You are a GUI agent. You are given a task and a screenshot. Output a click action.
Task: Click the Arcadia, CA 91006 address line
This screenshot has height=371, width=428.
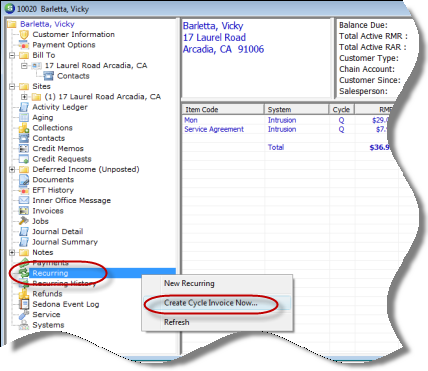pyautogui.click(x=223, y=49)
